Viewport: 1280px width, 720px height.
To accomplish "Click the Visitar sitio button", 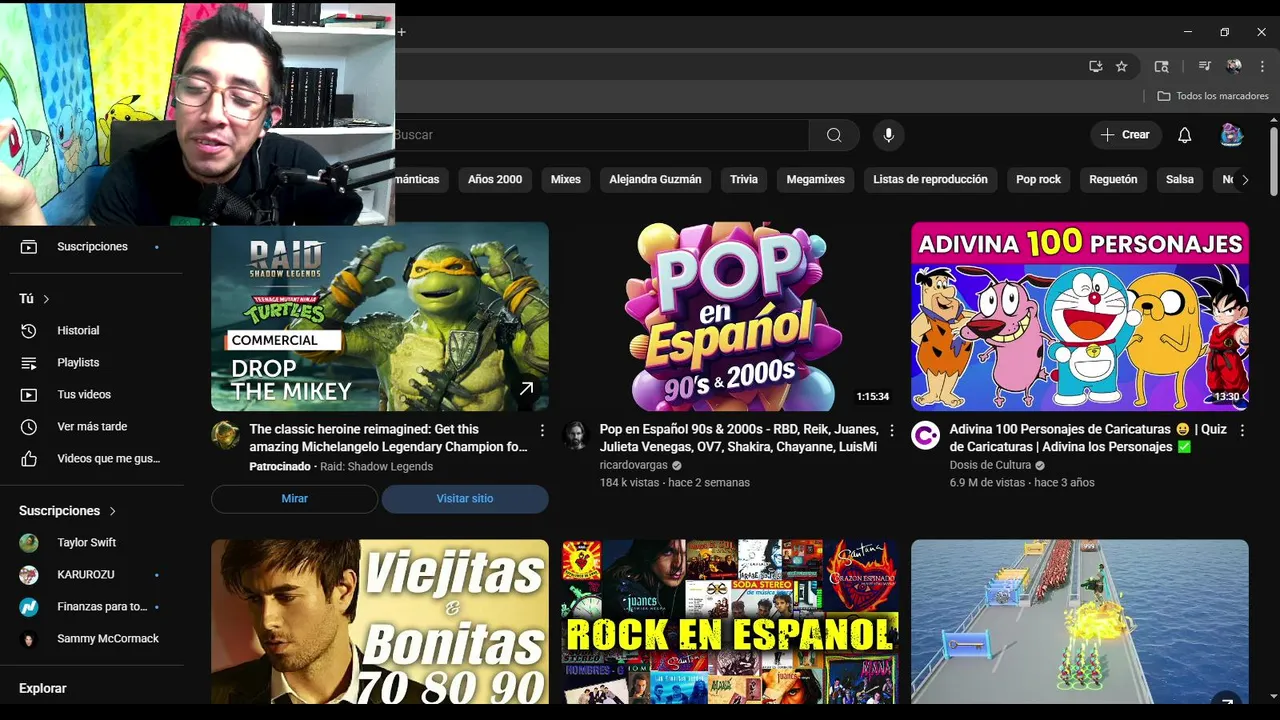I will pos(465,499).
